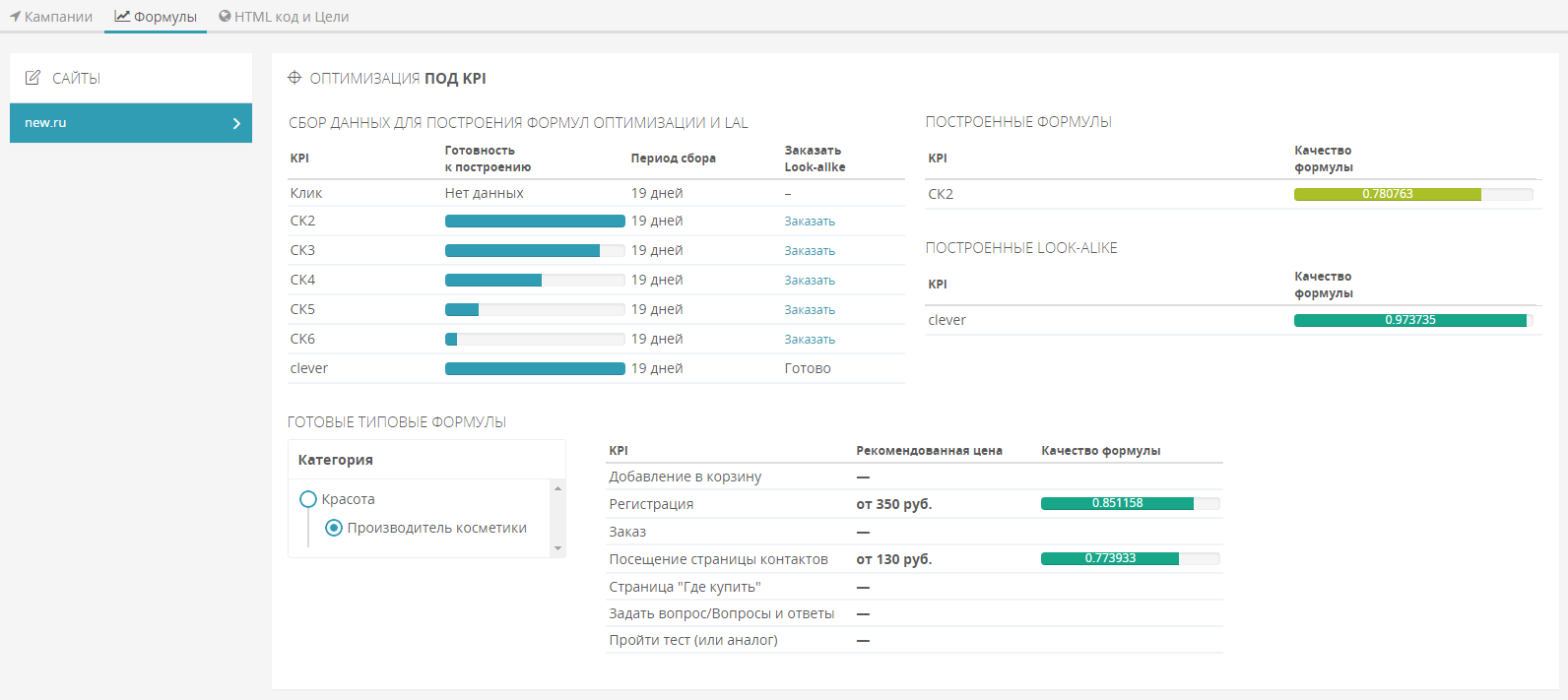Expand the new.ru site chevron arrow
This screenshot has width=1568, height=700.
point(236,123)
